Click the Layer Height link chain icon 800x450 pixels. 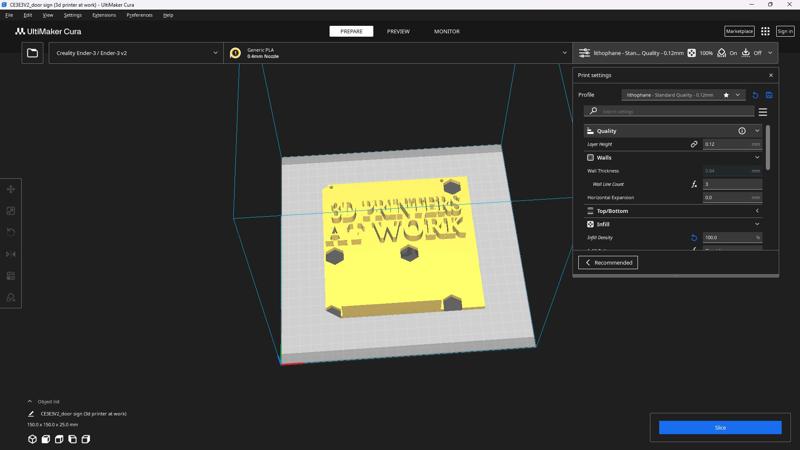tap(694, 144)
